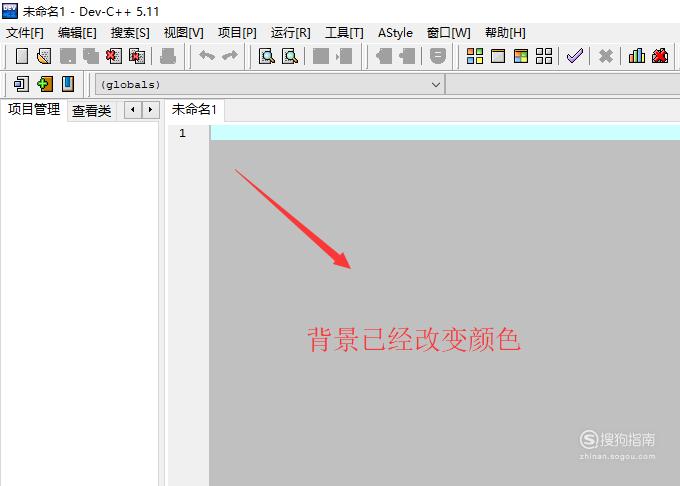Switch to the 项目管理 tab
This screenshot has height=486, width=680.
pos(34,109)
